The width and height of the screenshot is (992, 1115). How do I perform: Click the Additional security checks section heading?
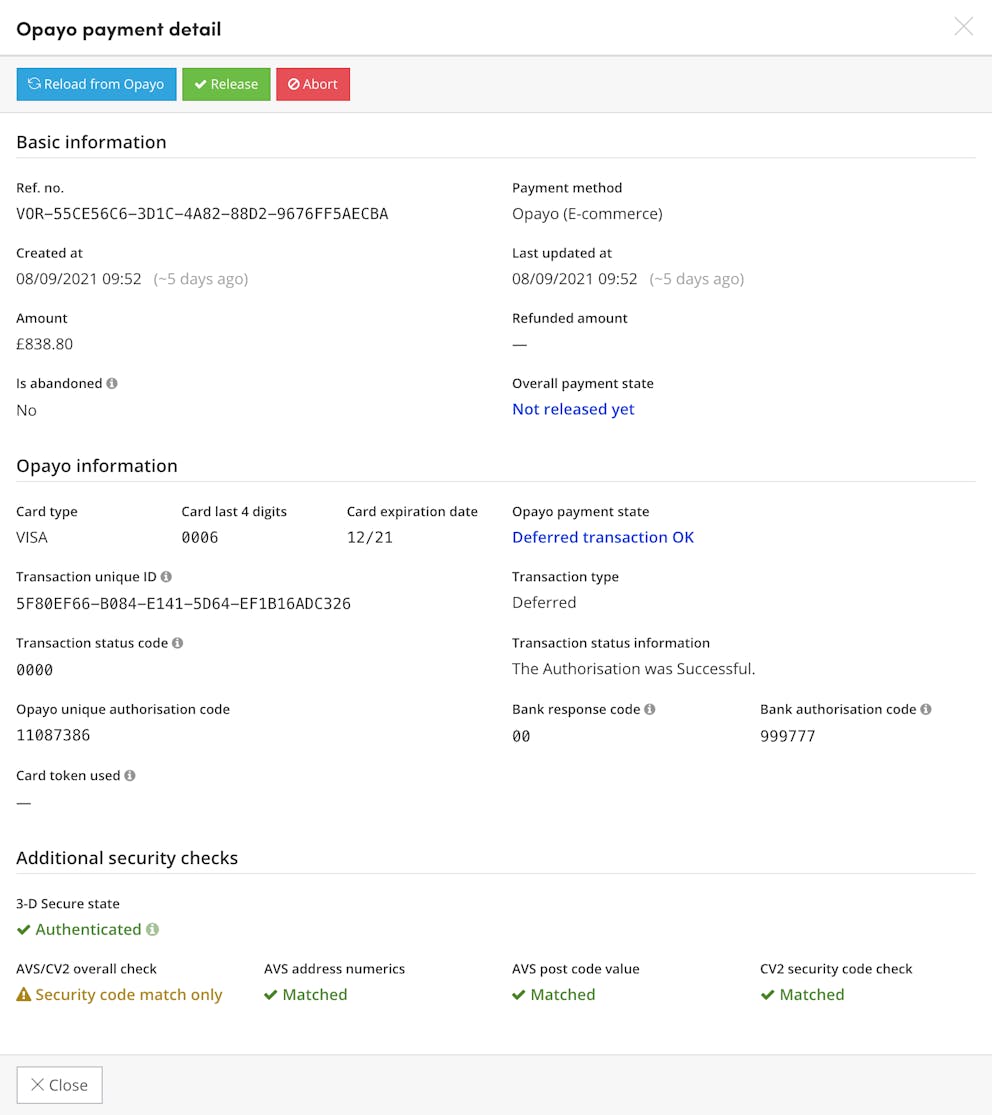click(127, 858)
